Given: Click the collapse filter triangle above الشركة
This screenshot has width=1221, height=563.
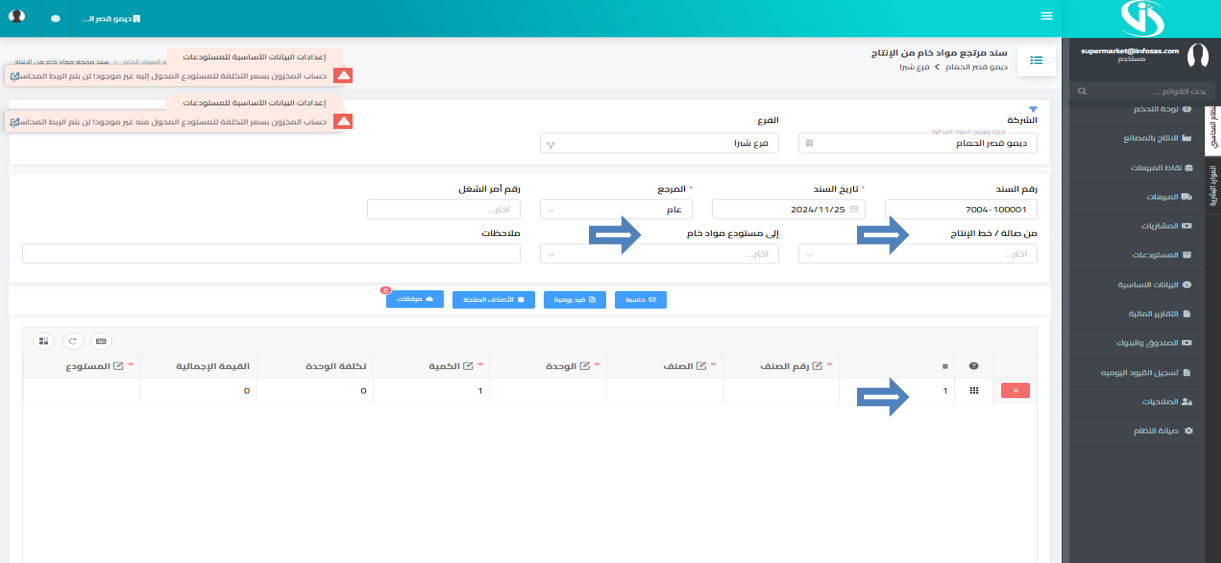Looking at the screenshot, I should click(x=1033, y=109).
